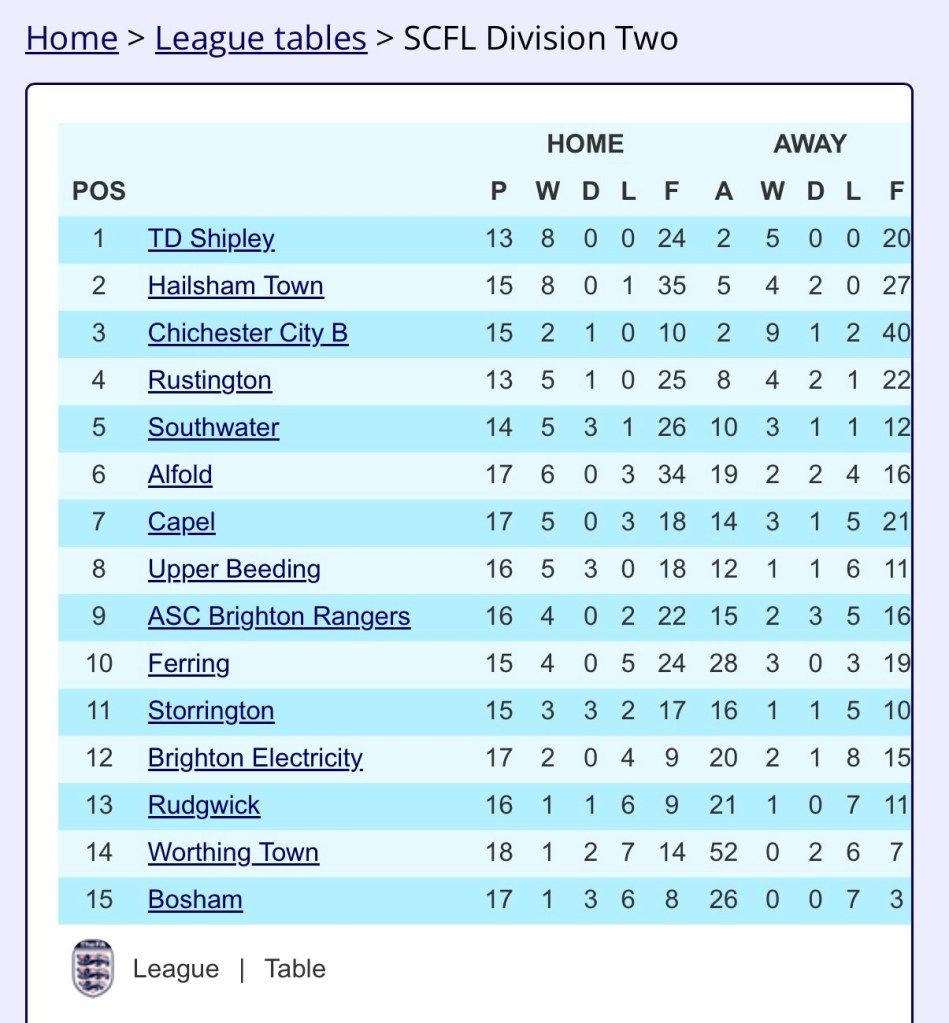Open Chichester City B team link
949x1023 pixels.
(x=248, y=333)
